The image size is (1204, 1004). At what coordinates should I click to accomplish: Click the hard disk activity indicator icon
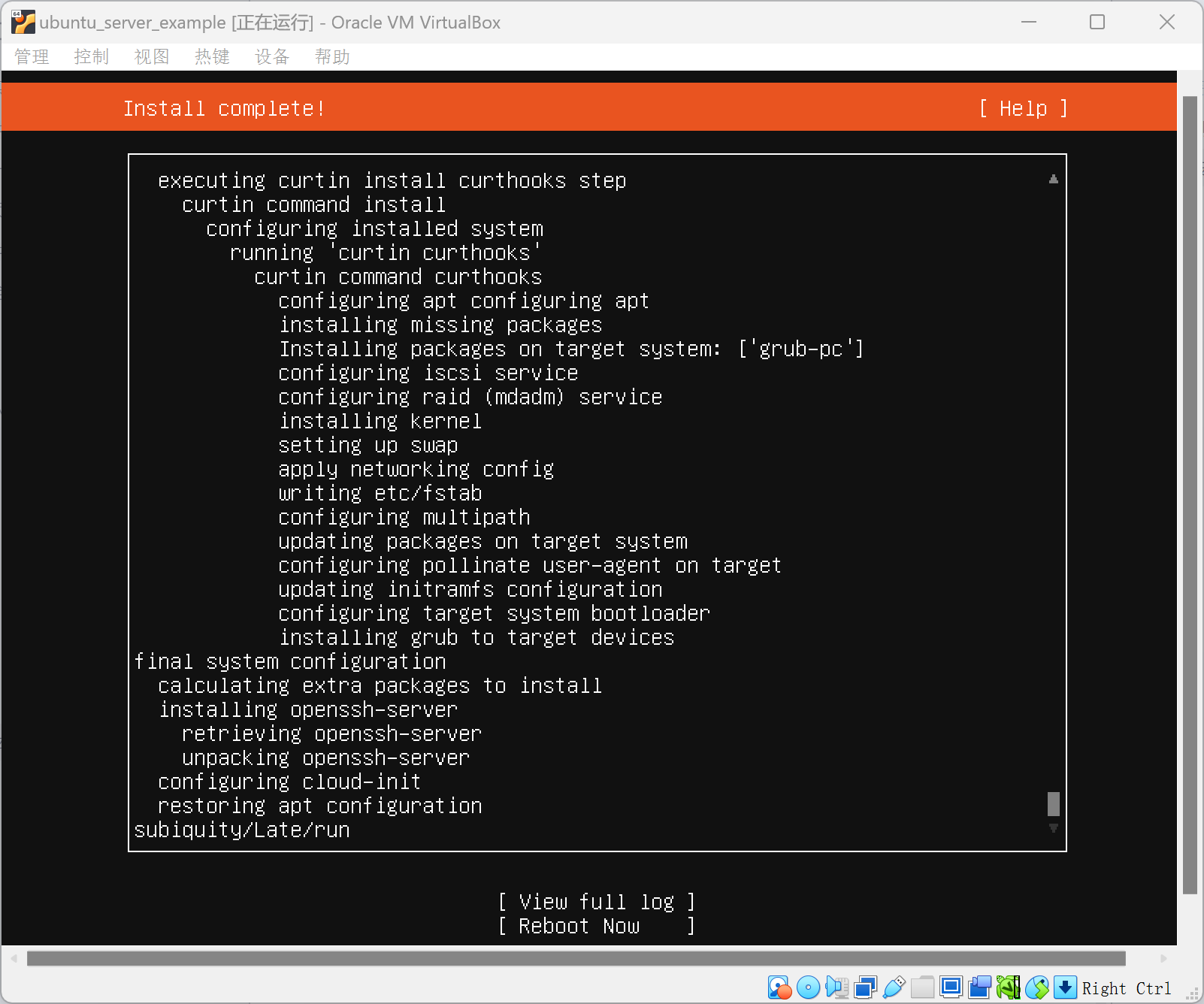tap(779, 987)
